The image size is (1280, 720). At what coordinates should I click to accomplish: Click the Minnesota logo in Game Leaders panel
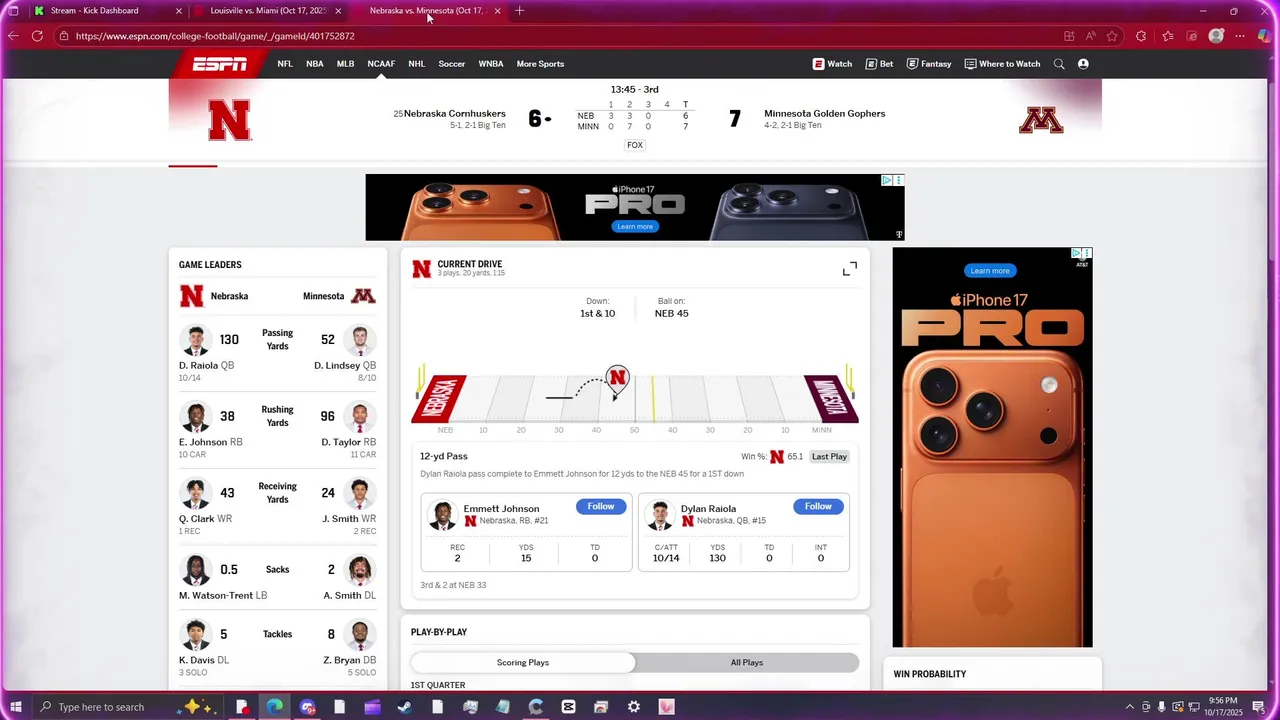point(363,296)
